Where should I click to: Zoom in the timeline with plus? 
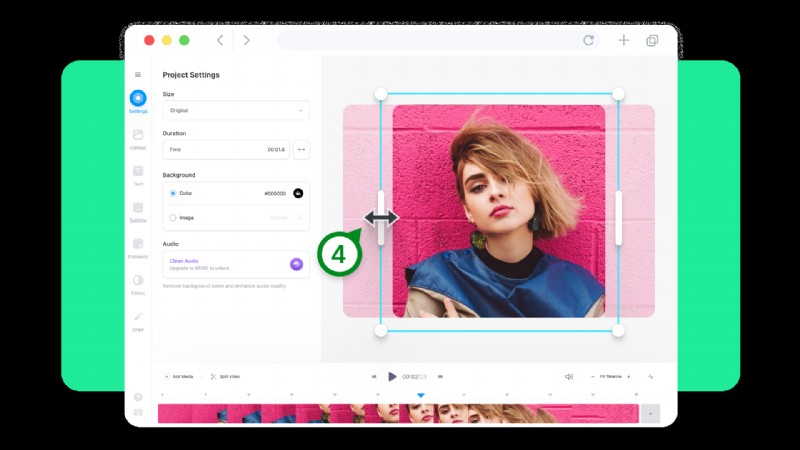pyautogui.click(x=629, y=377)
